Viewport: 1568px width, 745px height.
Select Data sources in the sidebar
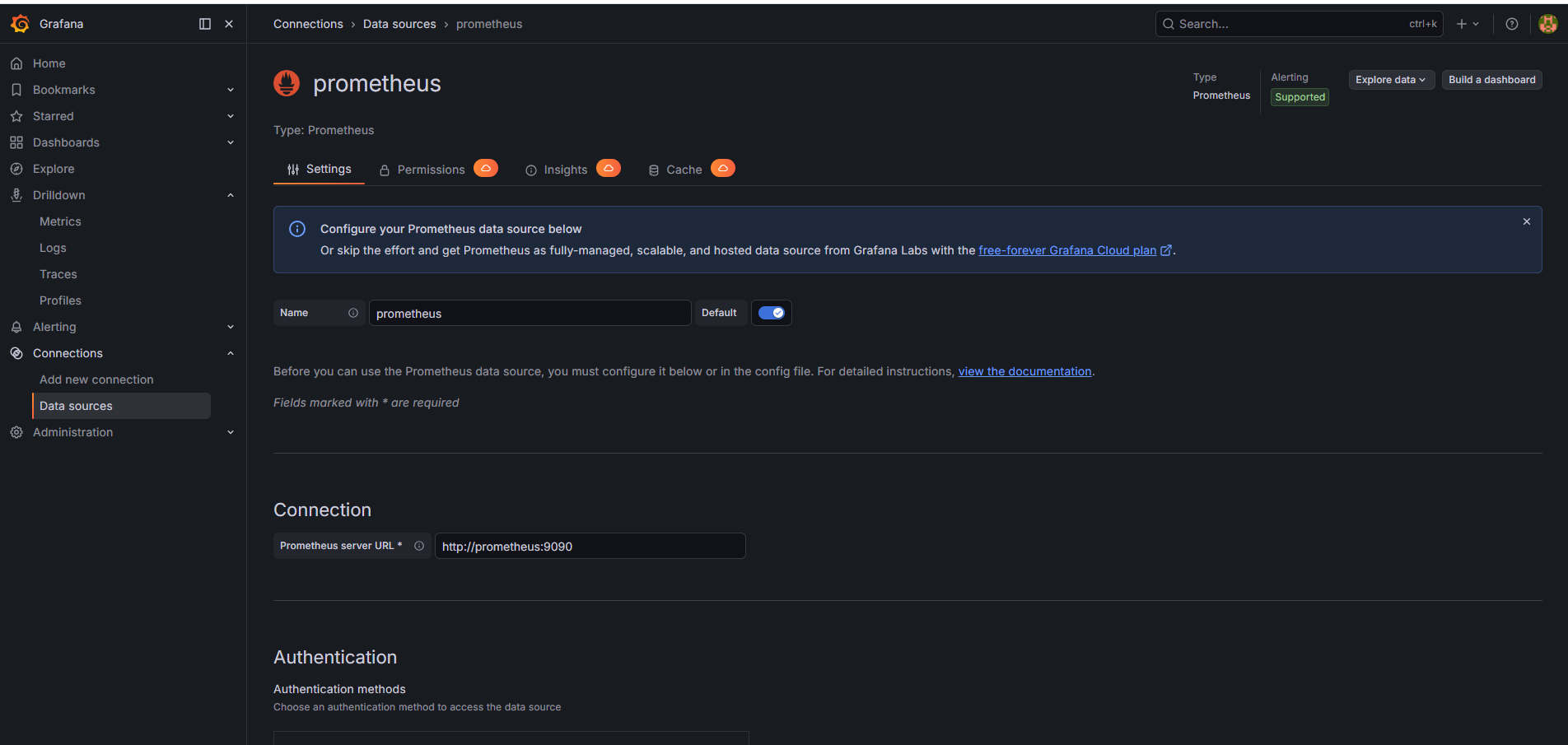pyautogui.click(x=122, y=406)
